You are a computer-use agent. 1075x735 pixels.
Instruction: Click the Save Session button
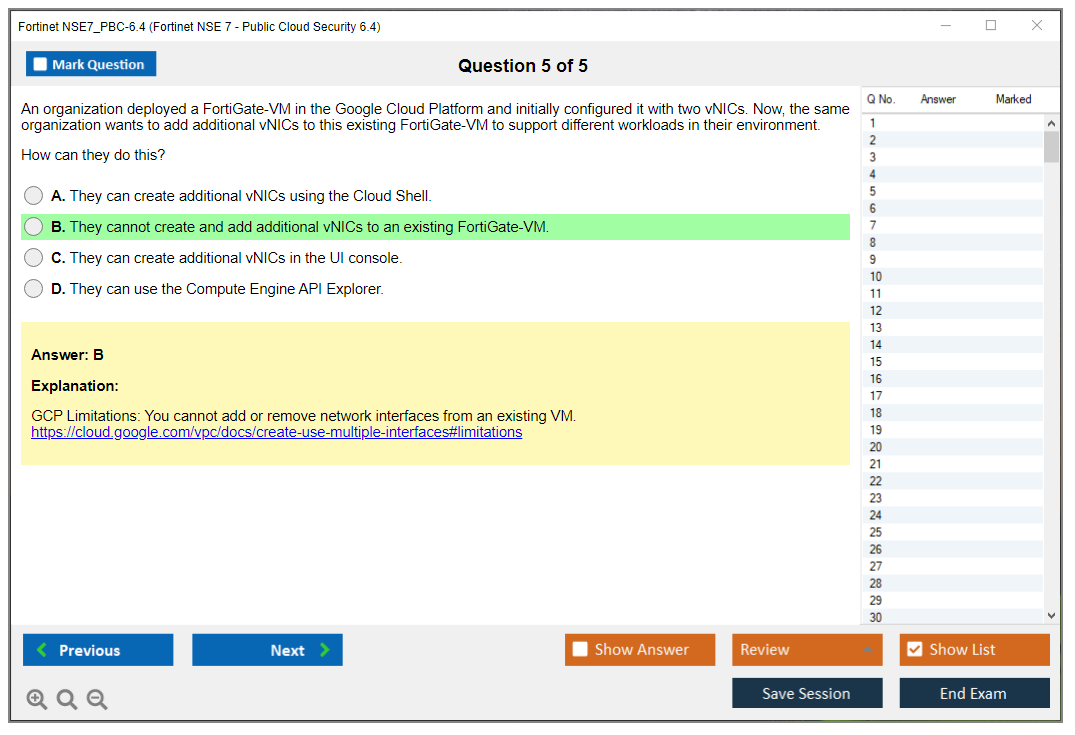[806, 693]
